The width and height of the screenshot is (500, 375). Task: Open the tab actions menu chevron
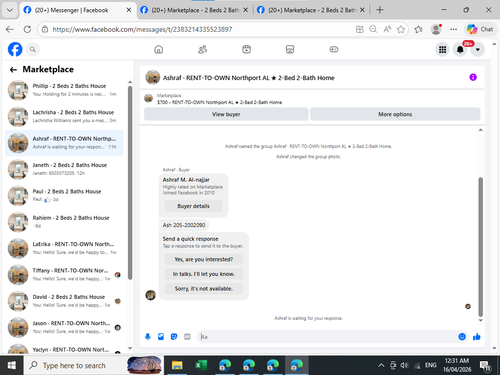pyautogui.click(x=10, y=10)
